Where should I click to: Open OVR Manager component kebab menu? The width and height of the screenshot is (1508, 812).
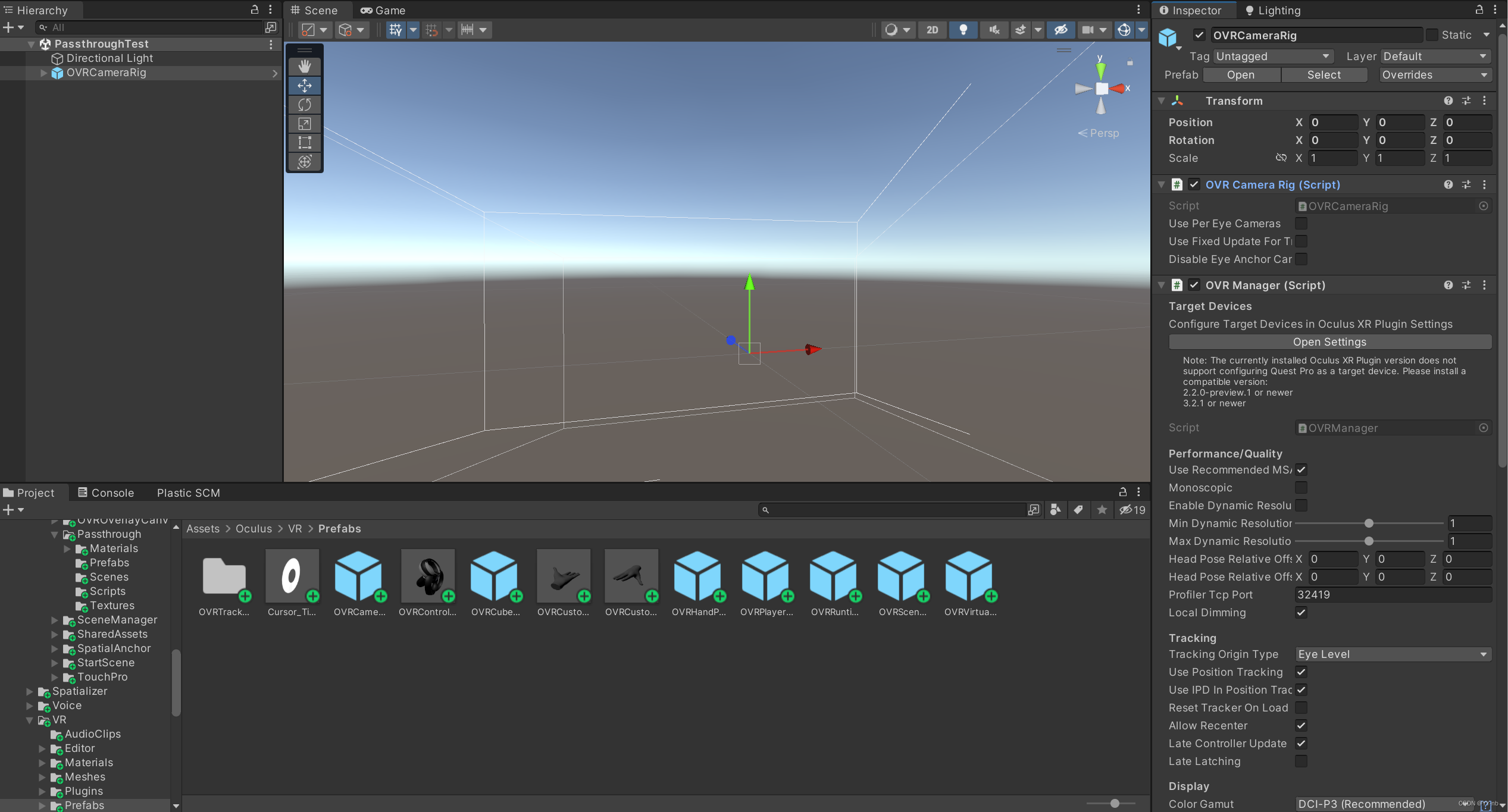point(1484,286)
